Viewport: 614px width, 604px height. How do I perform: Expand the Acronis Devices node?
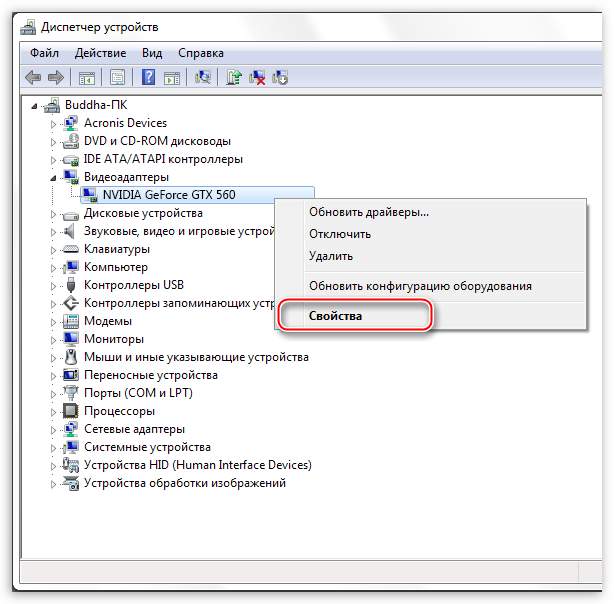coord(55,123)
